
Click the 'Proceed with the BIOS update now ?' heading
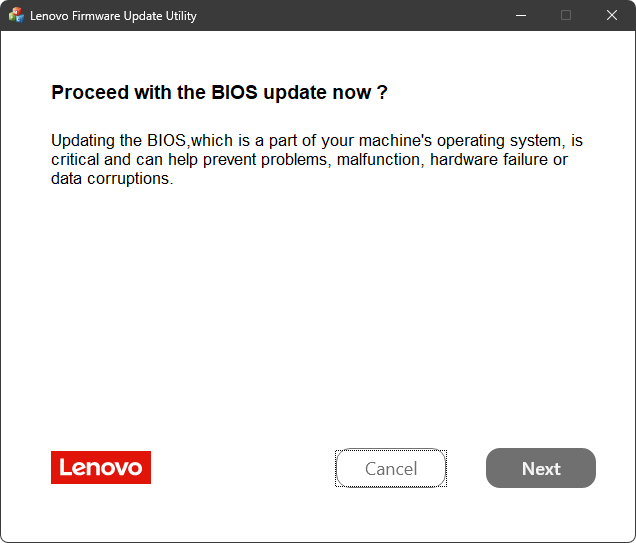[219, 93]
